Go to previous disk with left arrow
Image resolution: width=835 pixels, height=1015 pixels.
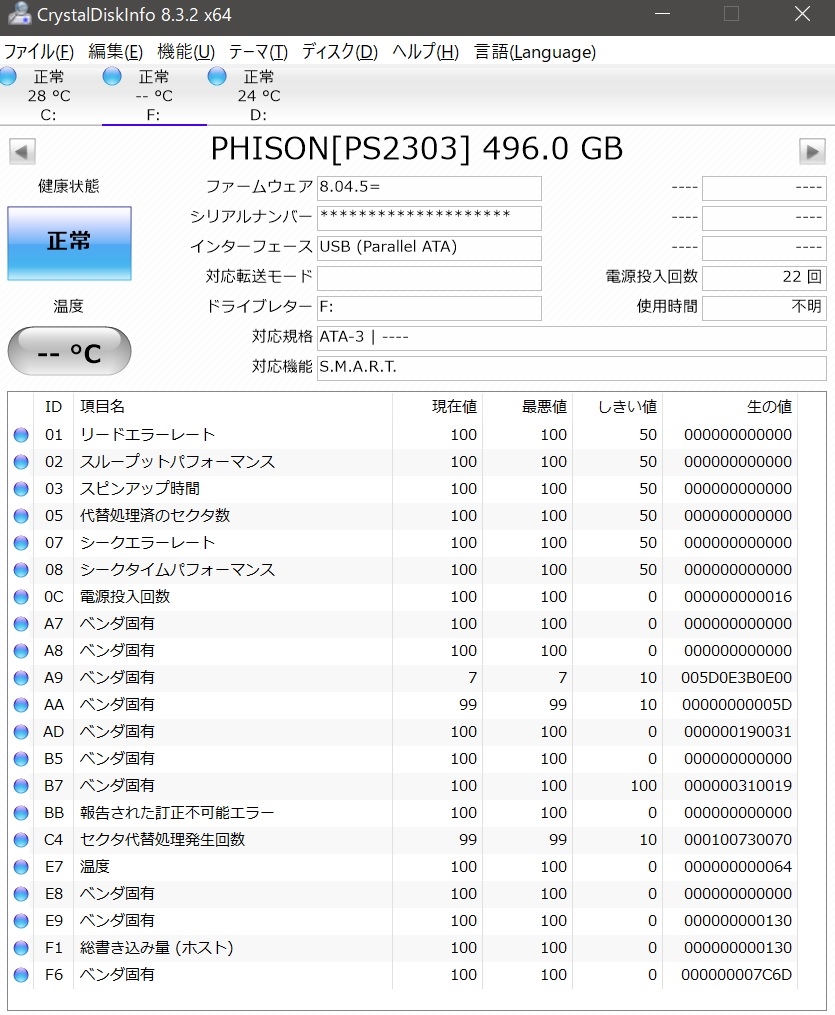22,151
